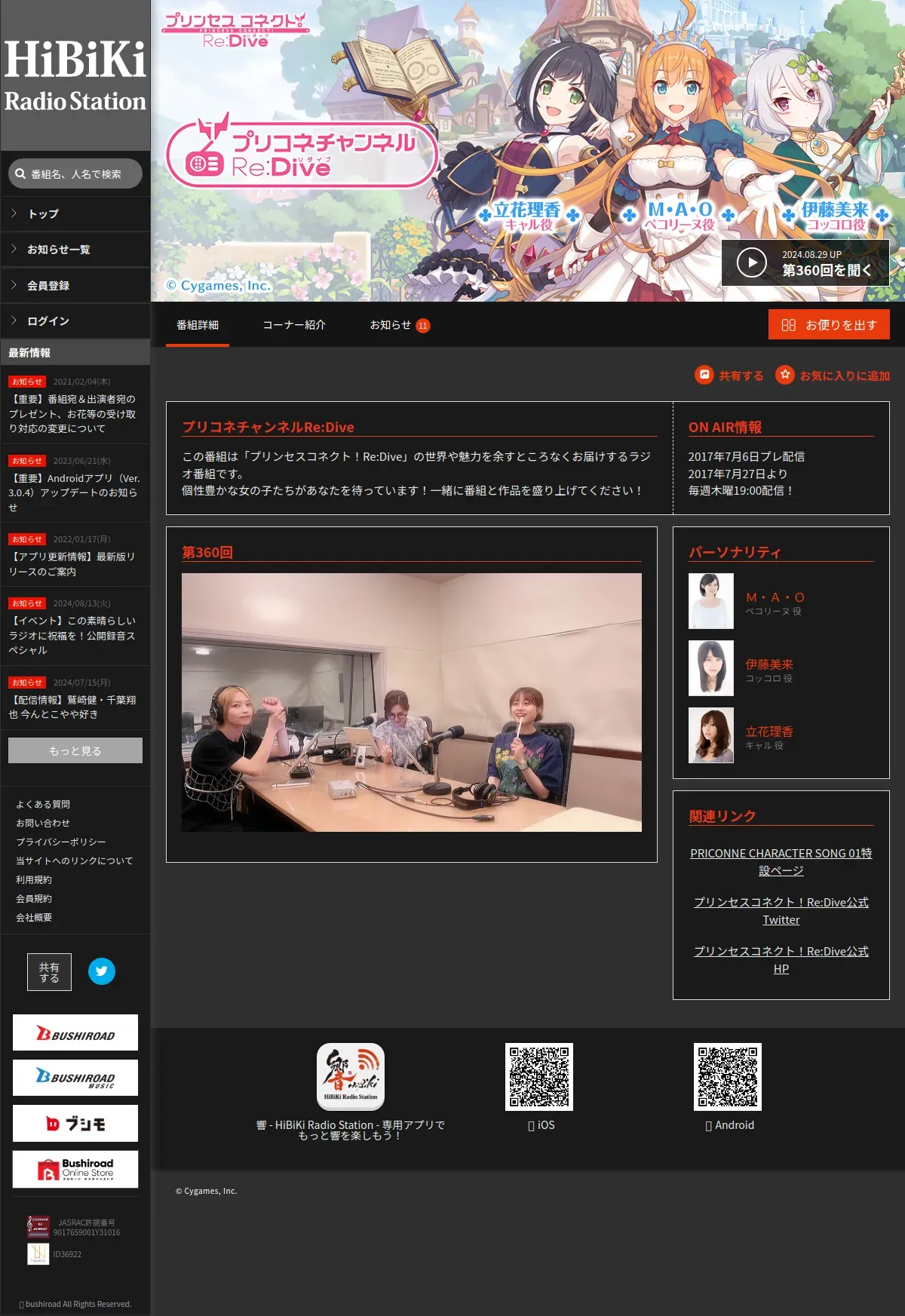Image resolution: width=905 pixels, height=1316 pixels.
Task: Click the もっと見る button
Action: click(75, 750)
